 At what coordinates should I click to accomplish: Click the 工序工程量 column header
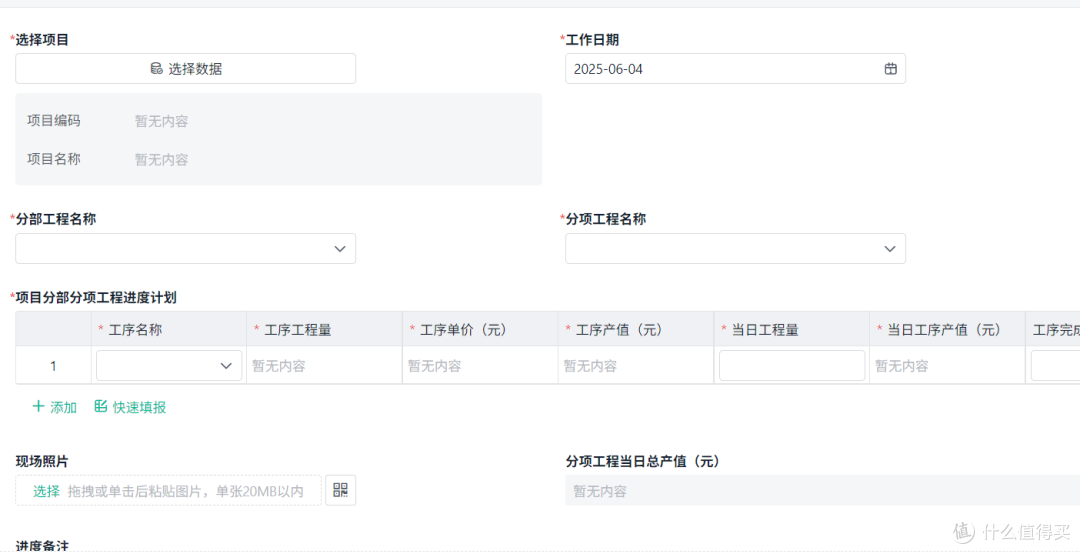[x=324, y=329]
